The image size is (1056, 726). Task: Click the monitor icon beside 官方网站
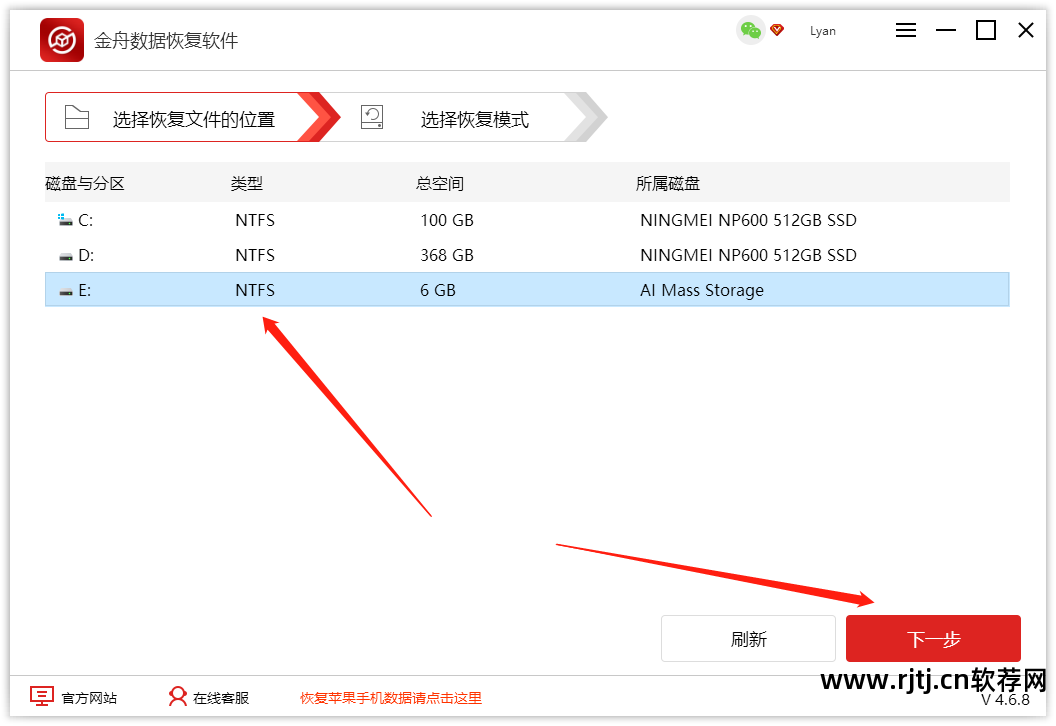41,696
